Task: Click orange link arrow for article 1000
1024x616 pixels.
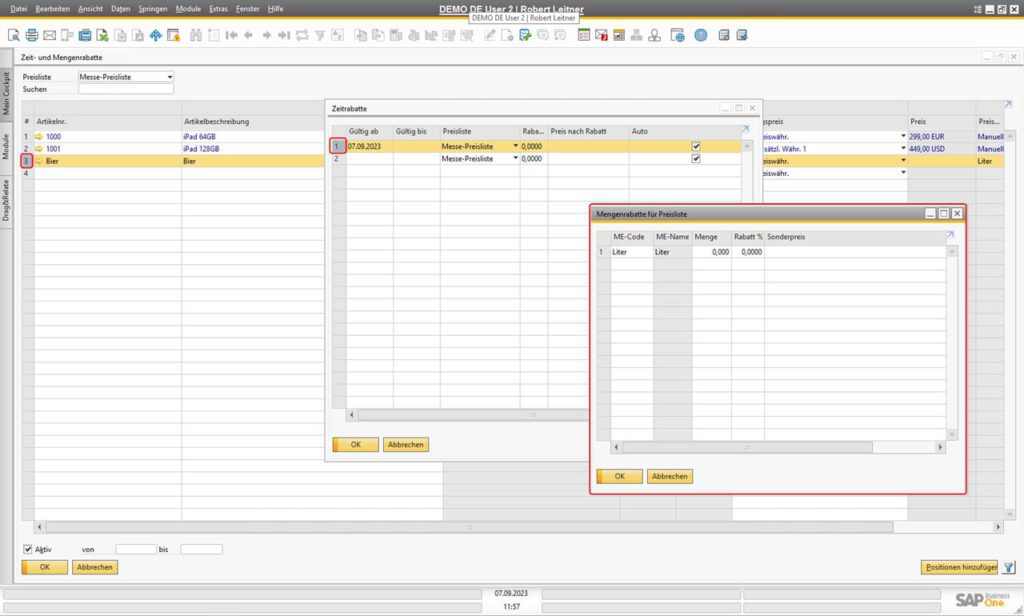Action: [x=39, y=137]
